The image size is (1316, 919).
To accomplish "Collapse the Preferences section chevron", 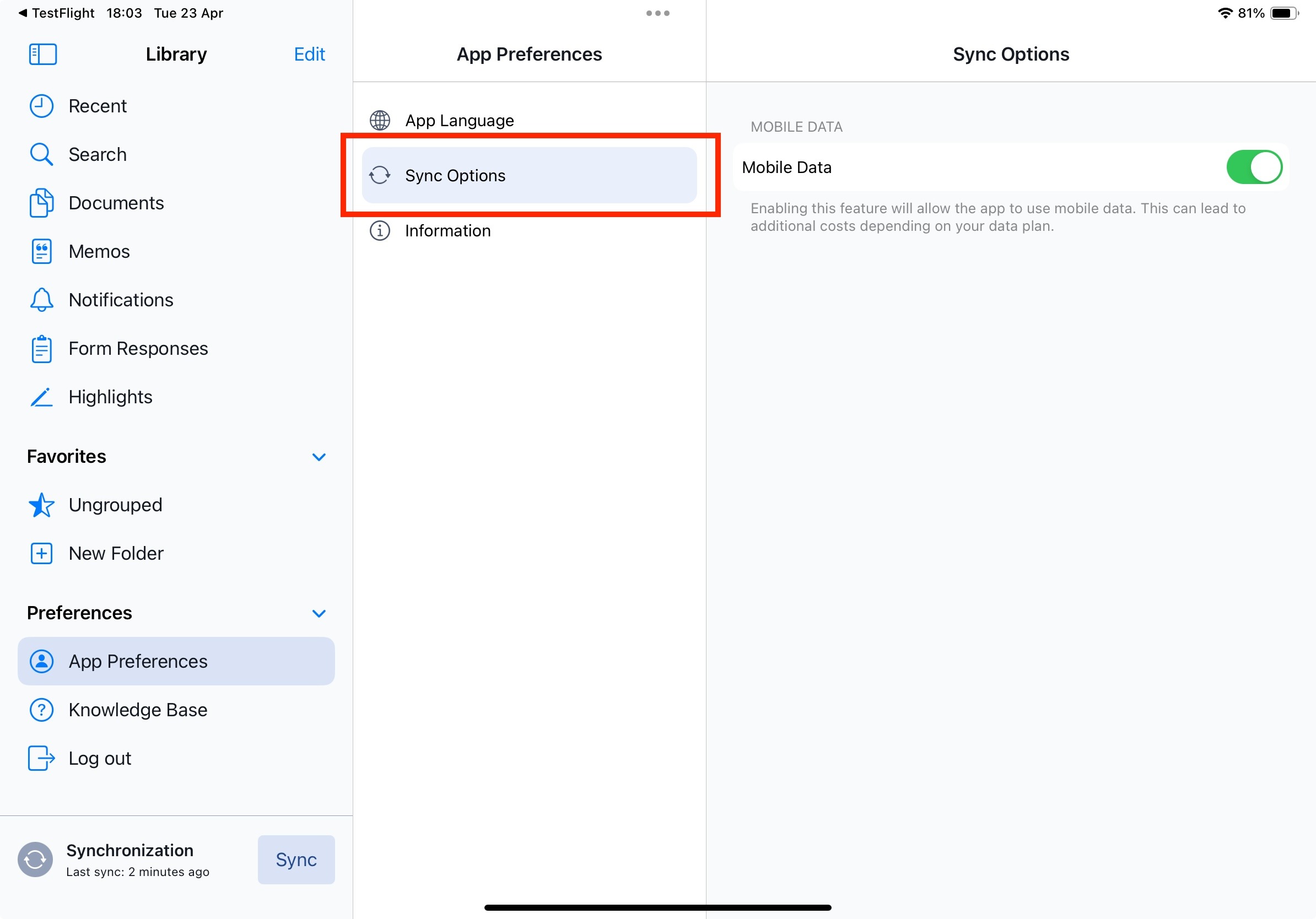I will click(x=319, y=613).
